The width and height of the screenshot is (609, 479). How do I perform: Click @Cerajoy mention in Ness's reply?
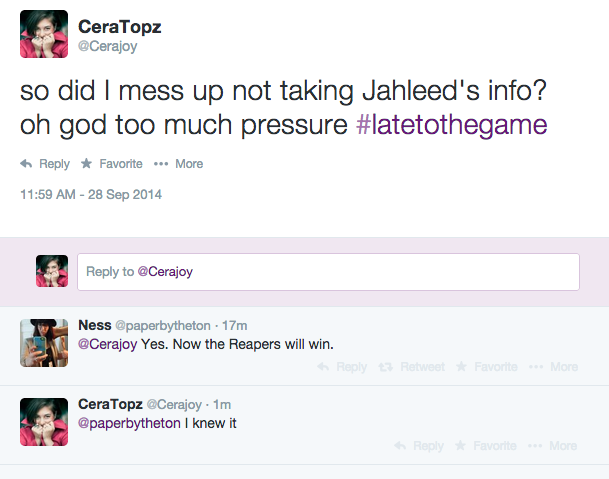pos(105,344)
